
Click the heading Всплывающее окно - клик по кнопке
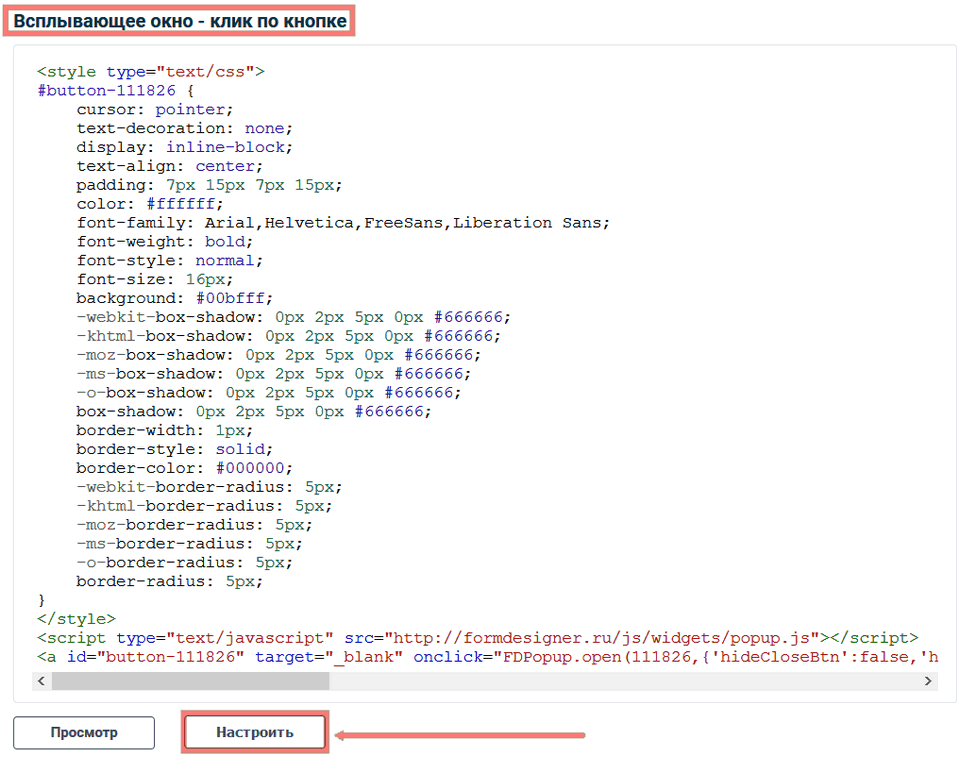coord(181,21)
